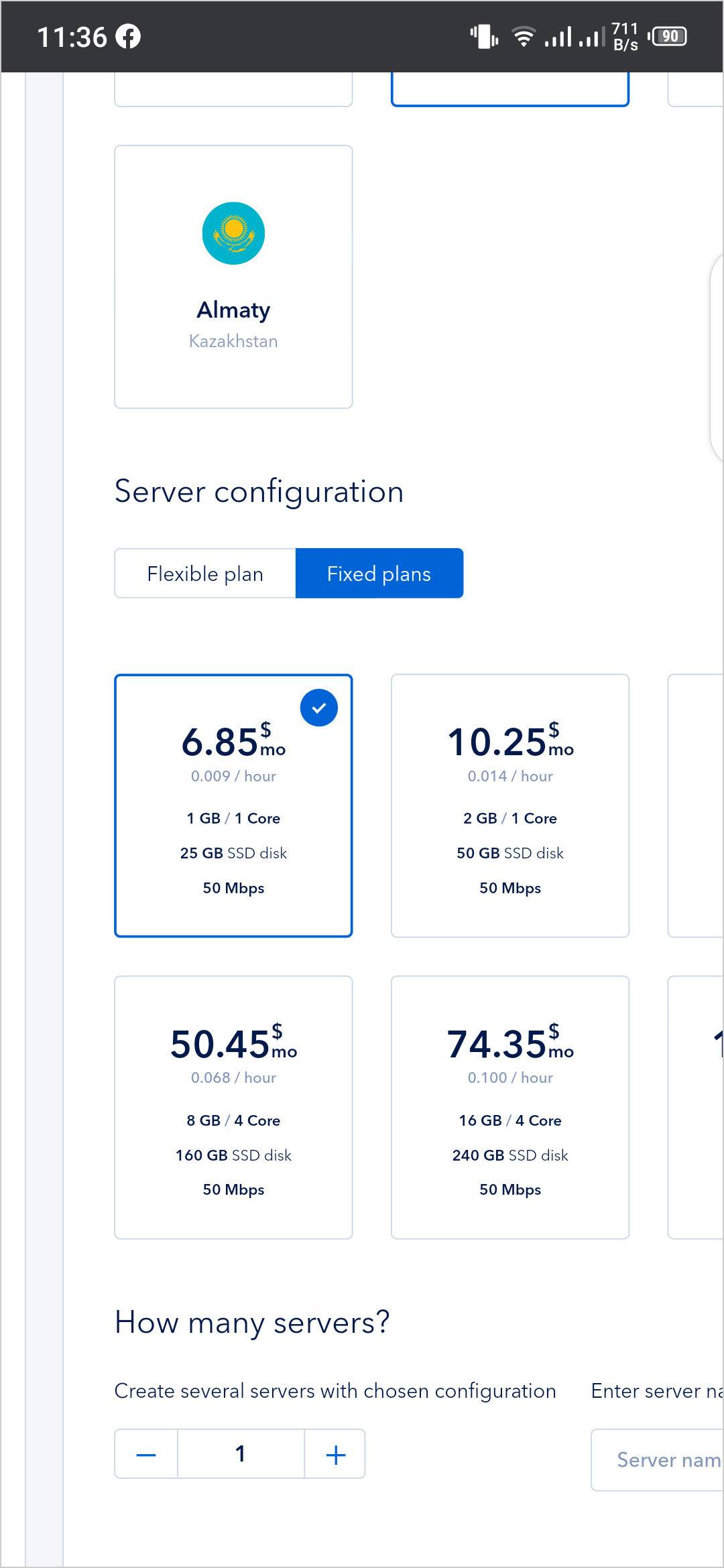The width and height of the screenshot is (724, 1568).
Task: Tap the Wi-Fi status icon
Action: click(523, 36)
